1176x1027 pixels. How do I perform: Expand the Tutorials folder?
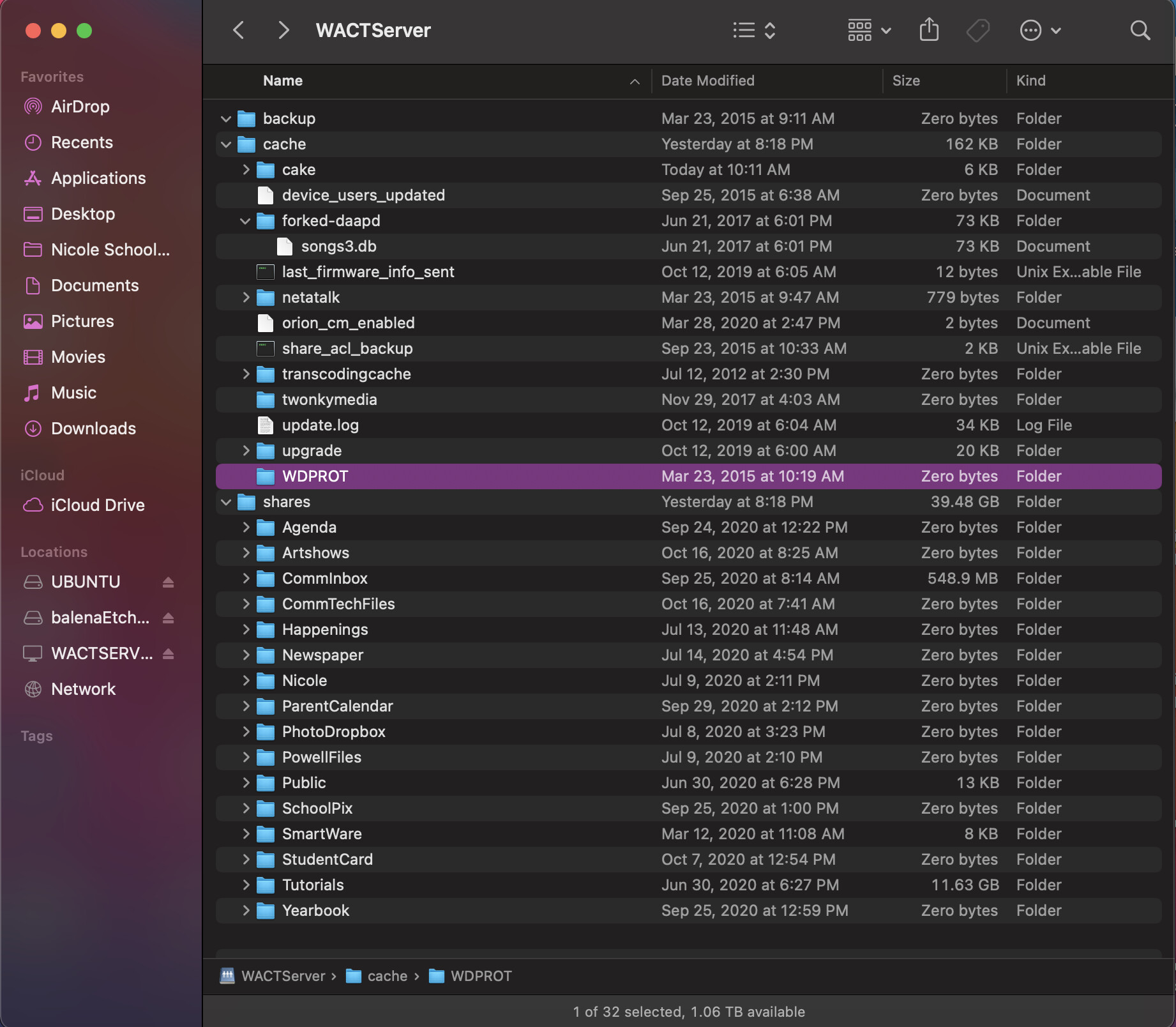246,885
